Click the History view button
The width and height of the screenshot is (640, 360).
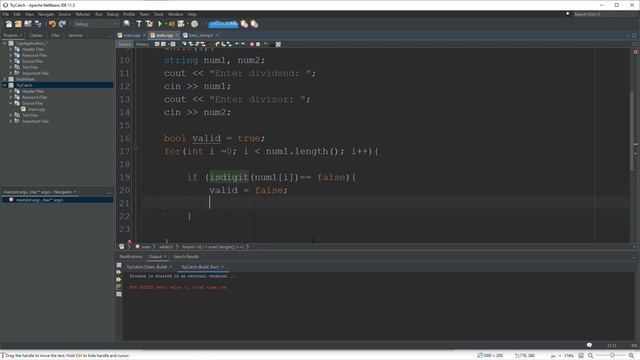click(x=142, y=44)
